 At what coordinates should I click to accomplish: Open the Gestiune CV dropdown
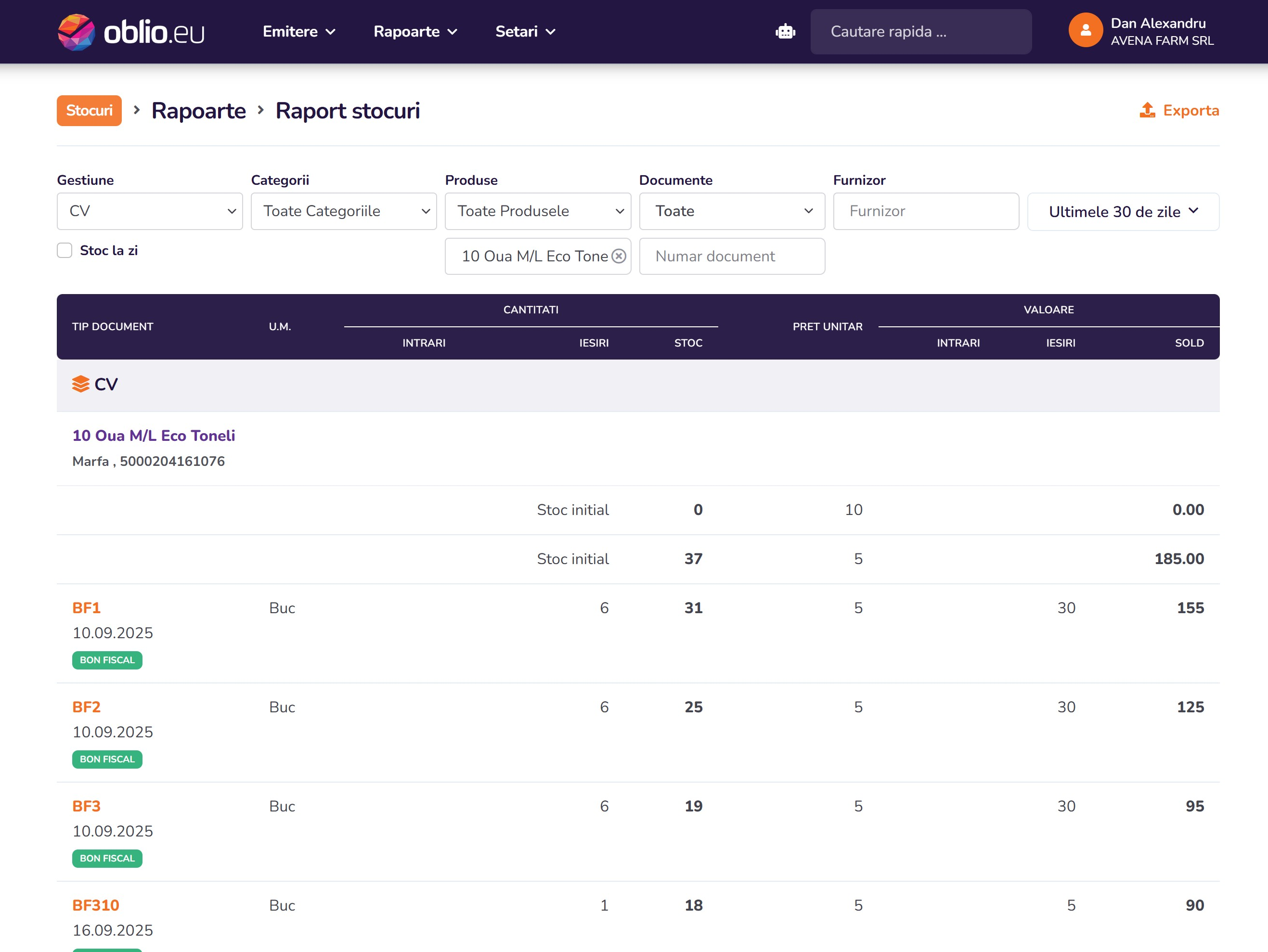tap(150, 211)
